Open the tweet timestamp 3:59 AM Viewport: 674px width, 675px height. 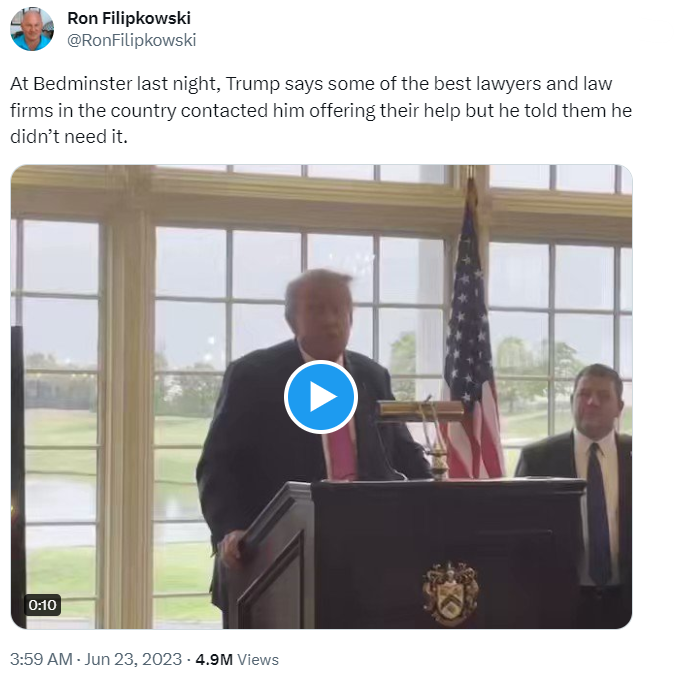tap(41, 659)
